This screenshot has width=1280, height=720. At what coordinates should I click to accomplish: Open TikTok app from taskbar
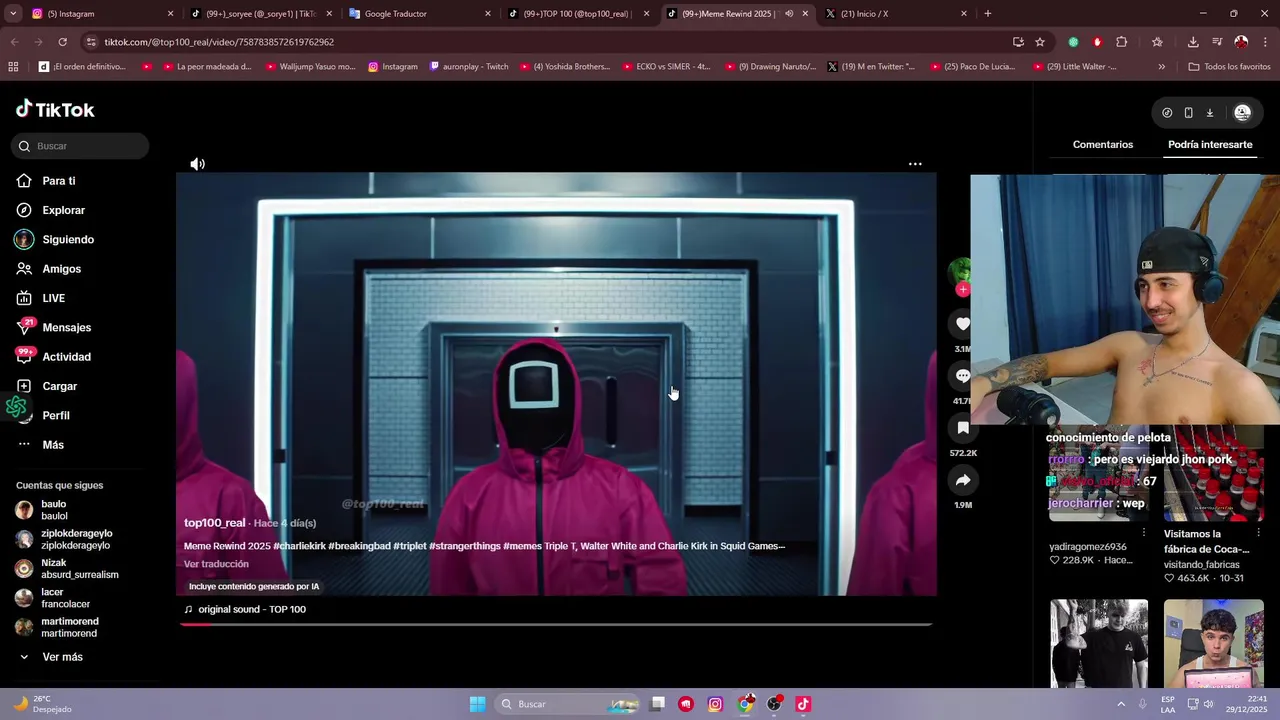802,704
